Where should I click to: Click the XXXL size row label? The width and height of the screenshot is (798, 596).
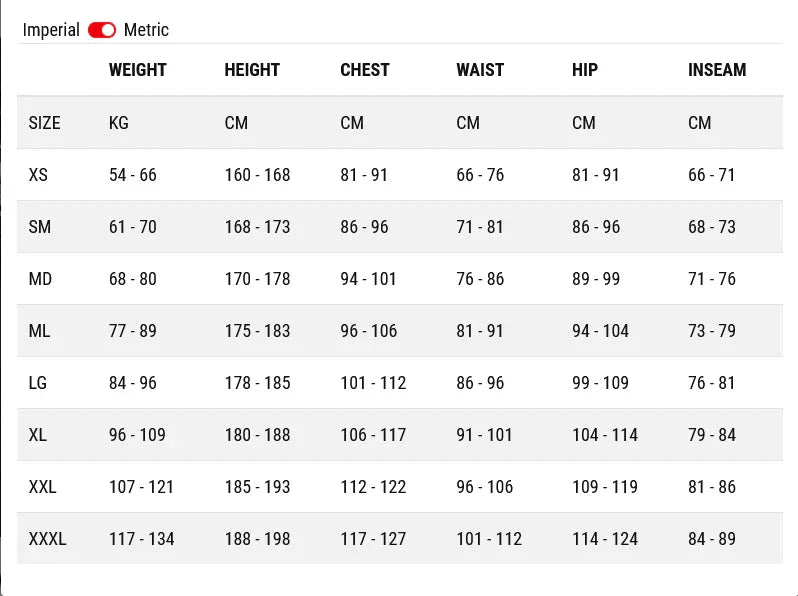pos(48,539)
